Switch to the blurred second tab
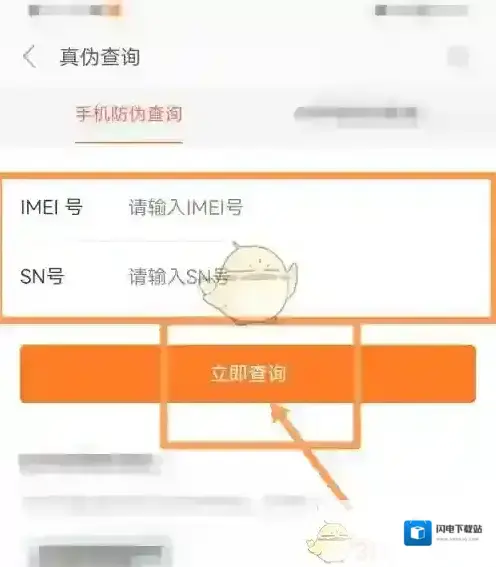Image resolution: width=496 pixels, height=567 pixels. pyautogui.click(x=356, y=116)
